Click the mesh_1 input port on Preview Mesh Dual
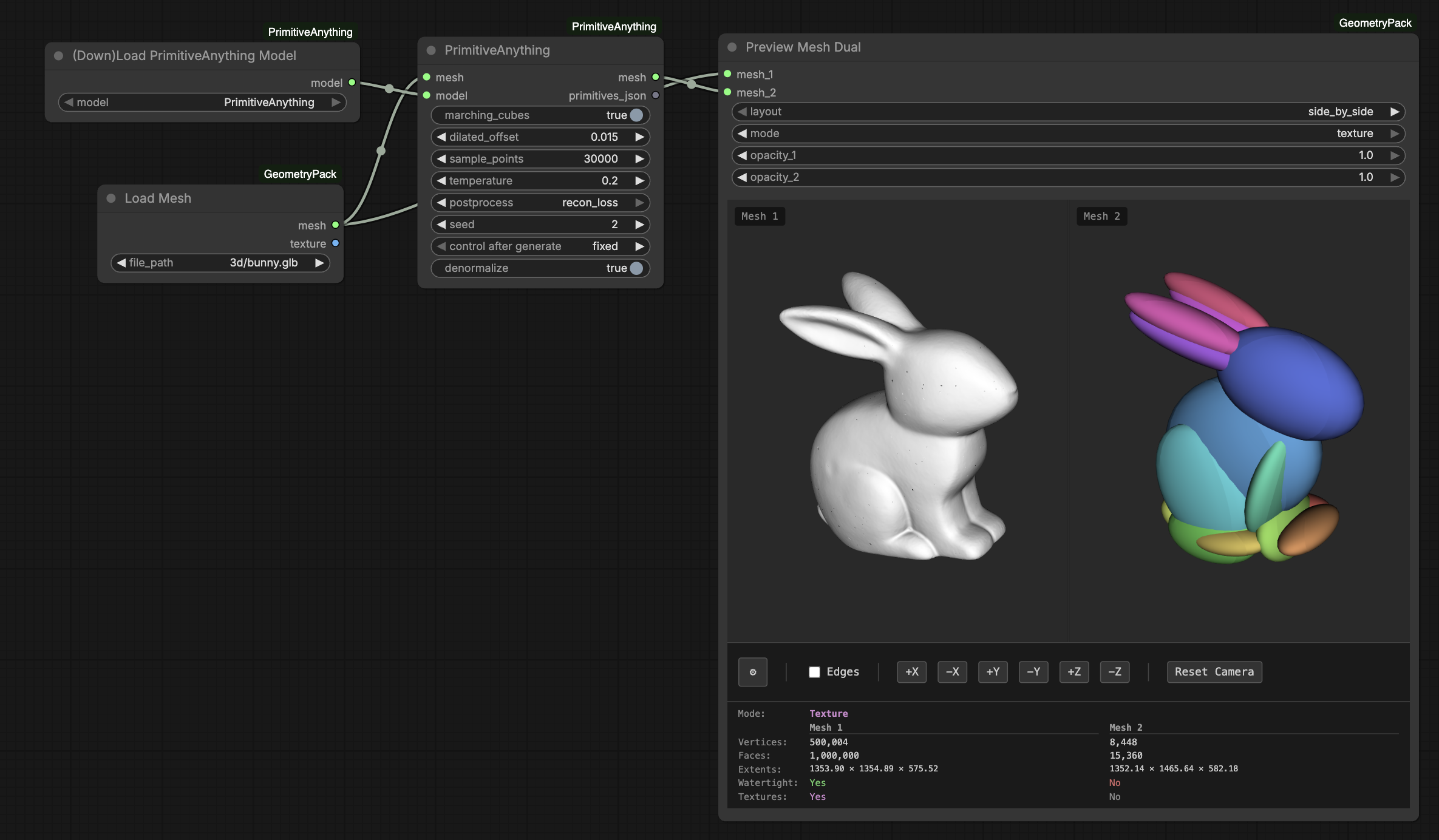1439x840 pixels. click(x=727, y=74)
